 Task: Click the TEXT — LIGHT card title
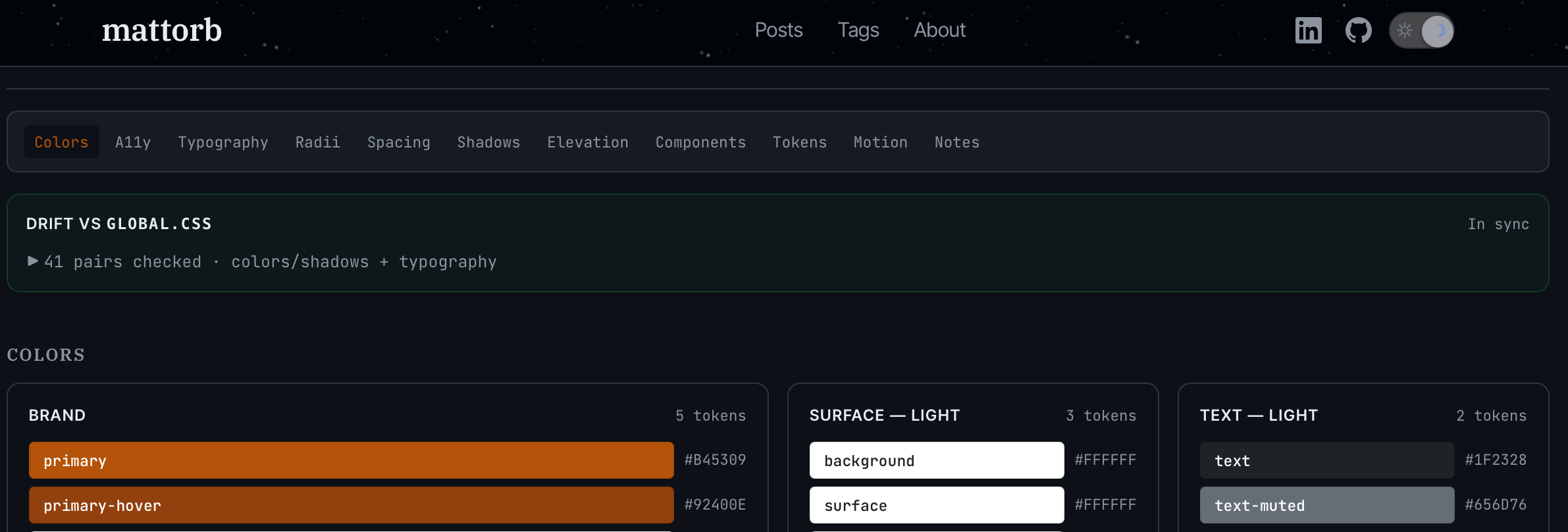[x=1259, y=415]
